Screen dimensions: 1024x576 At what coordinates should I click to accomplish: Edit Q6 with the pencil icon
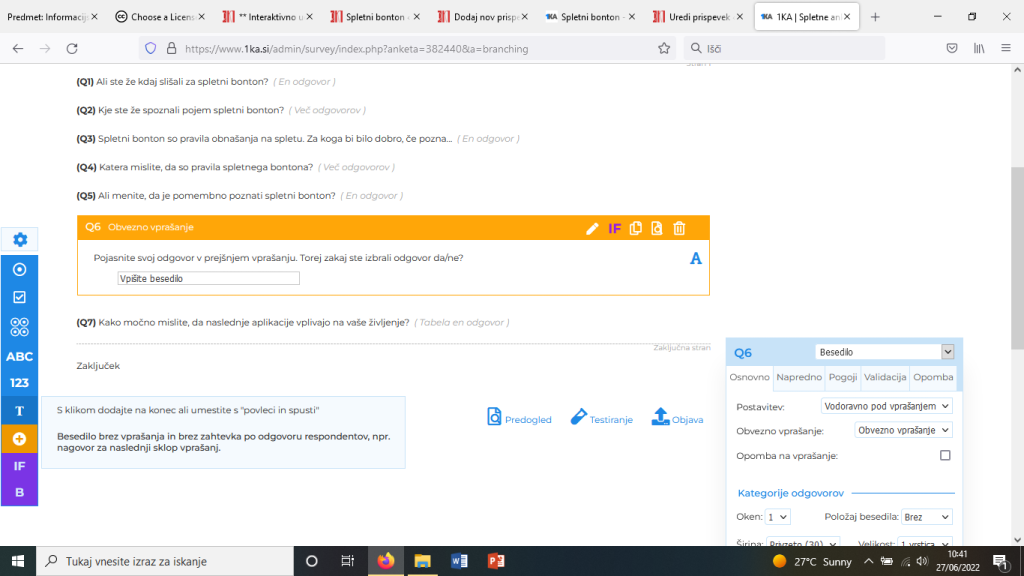592,229
